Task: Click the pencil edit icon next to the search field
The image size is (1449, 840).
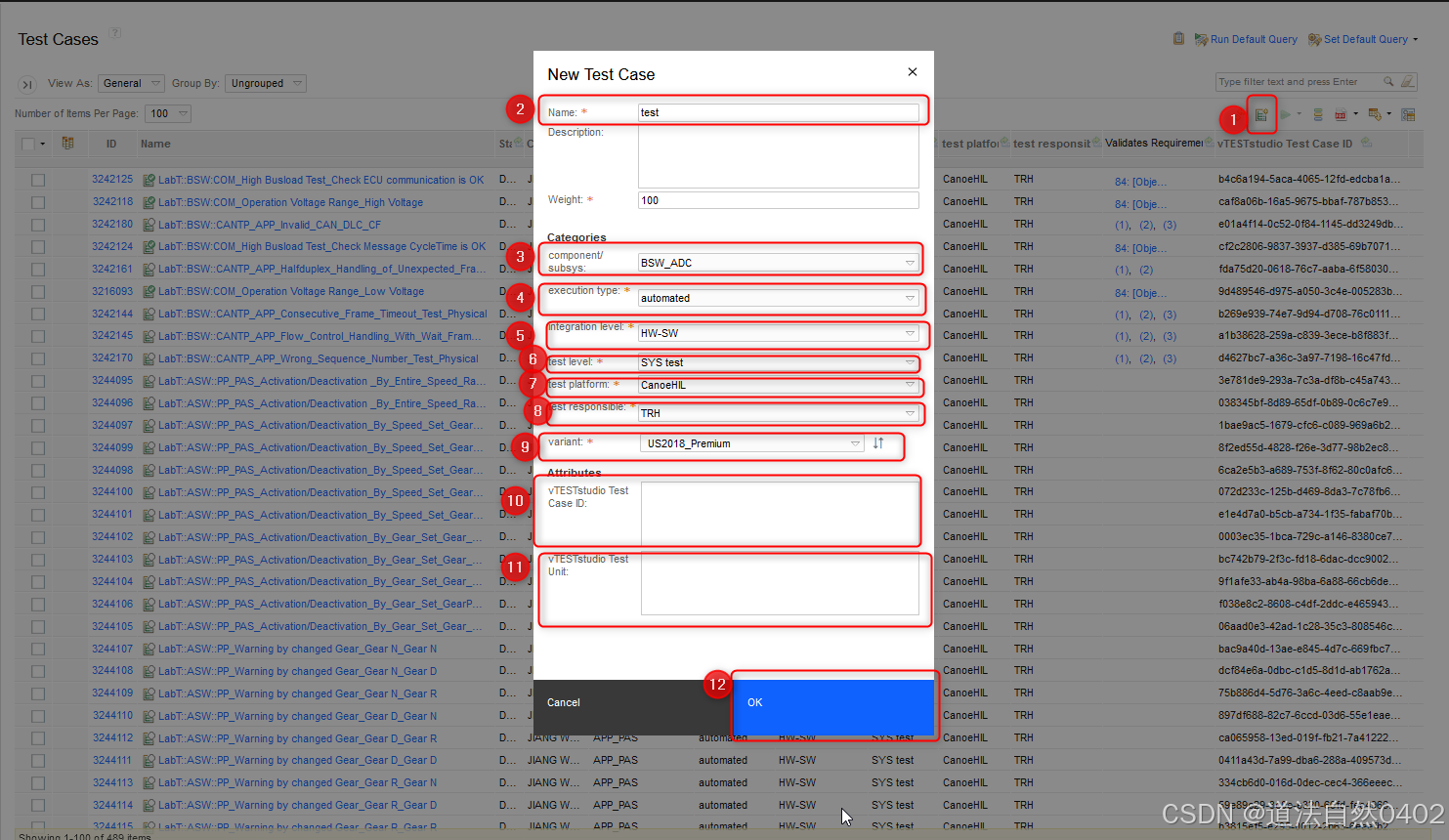Action: (1407, 81)
